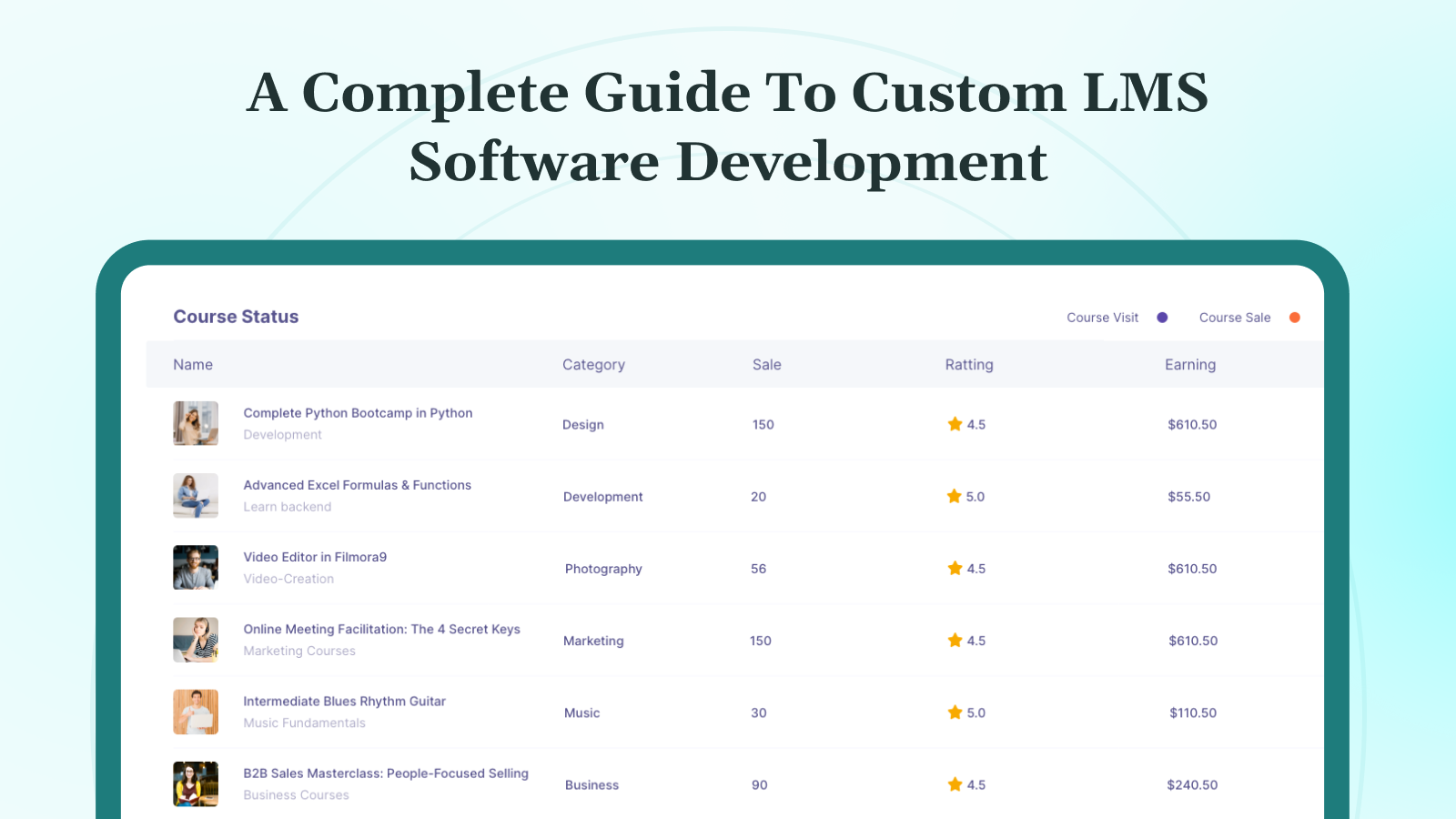Click the $55.50 earning value

point(1189,497)
